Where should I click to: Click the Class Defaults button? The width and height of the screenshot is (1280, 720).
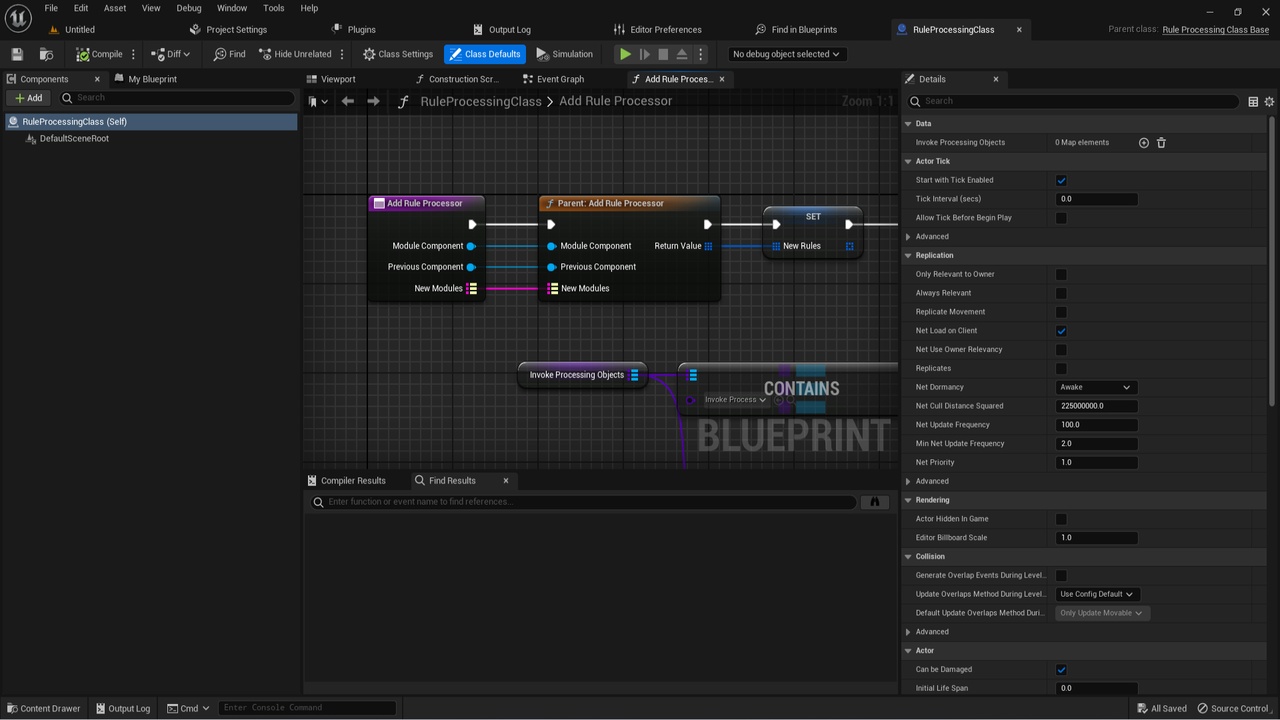(x=485, y=54)
